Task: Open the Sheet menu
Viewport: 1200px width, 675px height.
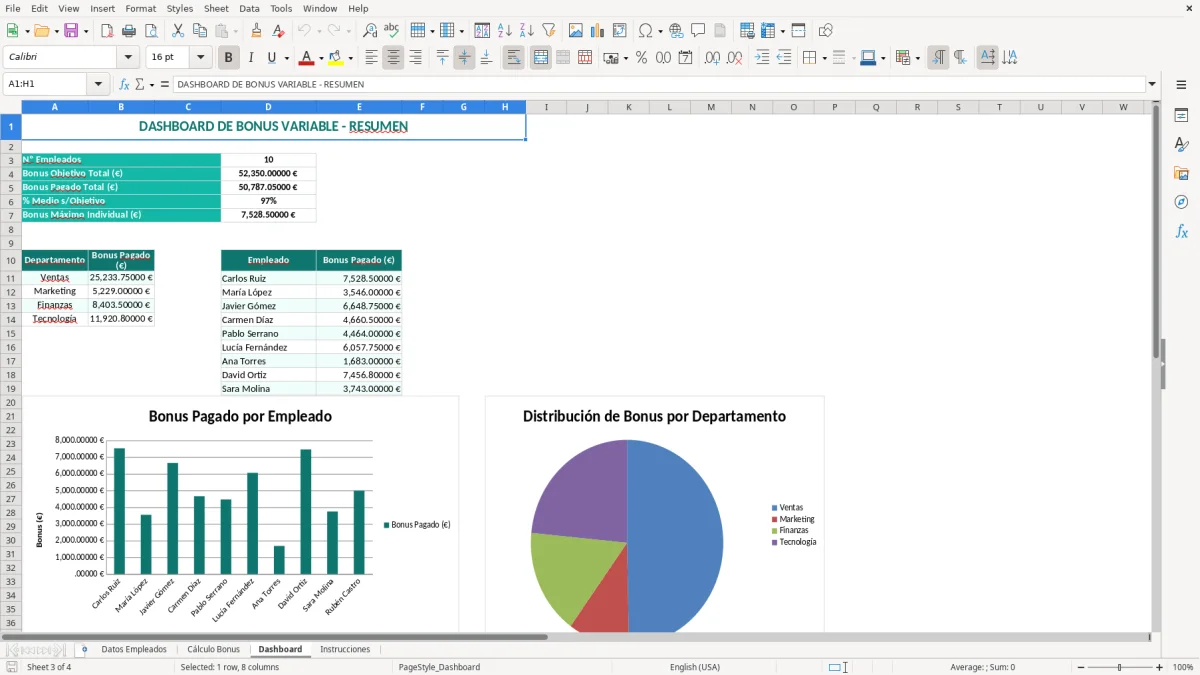Action: tap(216, 8)
